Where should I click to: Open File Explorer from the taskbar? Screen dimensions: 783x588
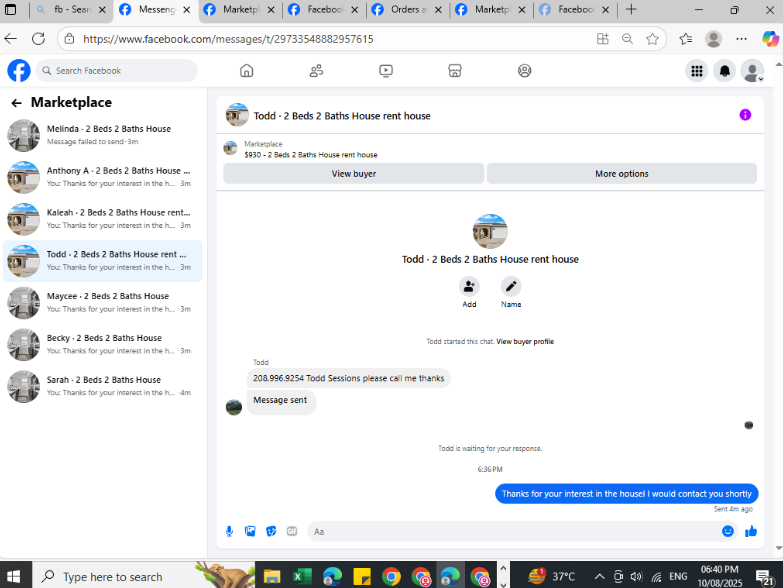point(272,577)
